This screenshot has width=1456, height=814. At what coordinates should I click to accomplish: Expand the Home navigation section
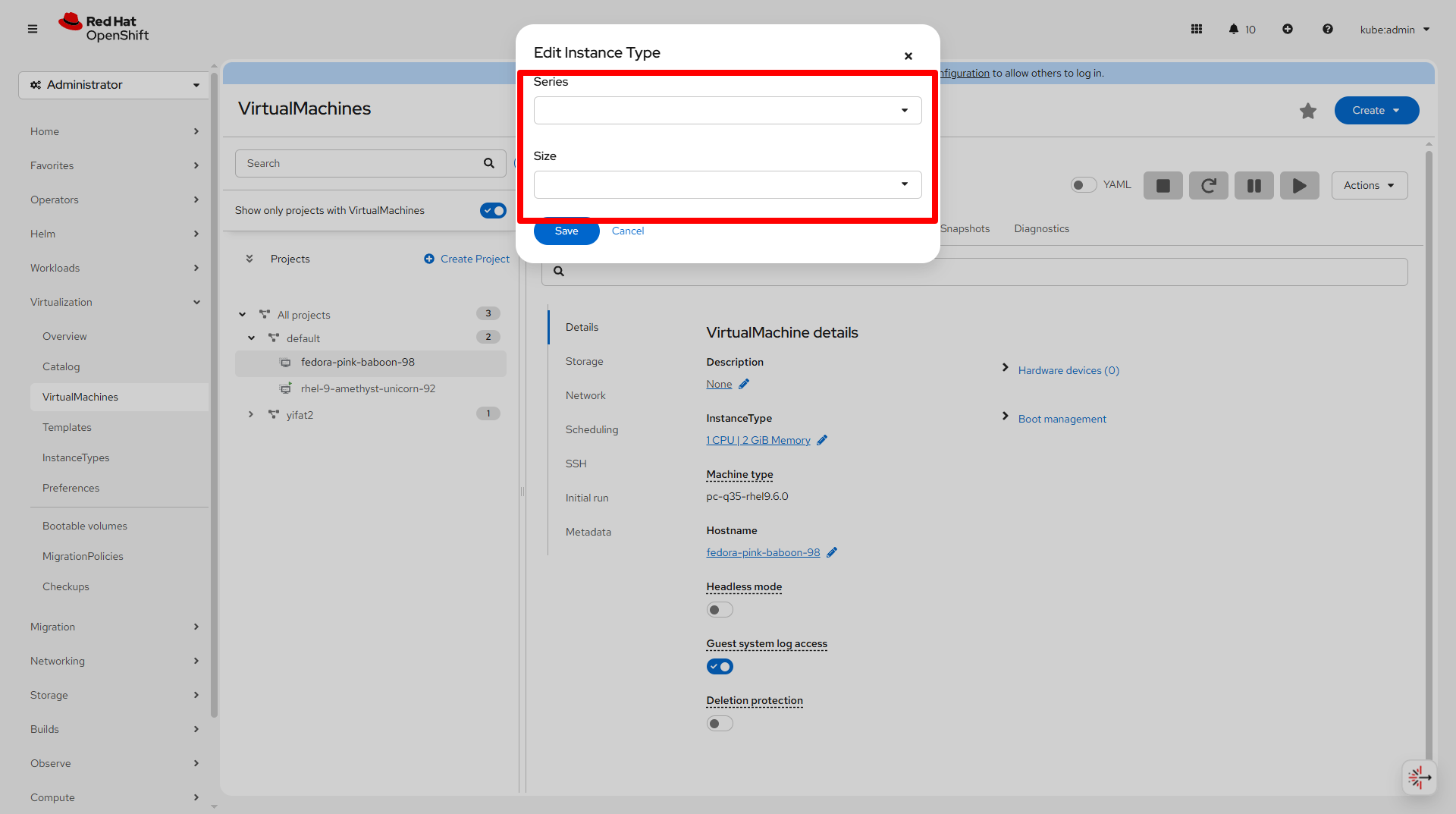point(115,131)
